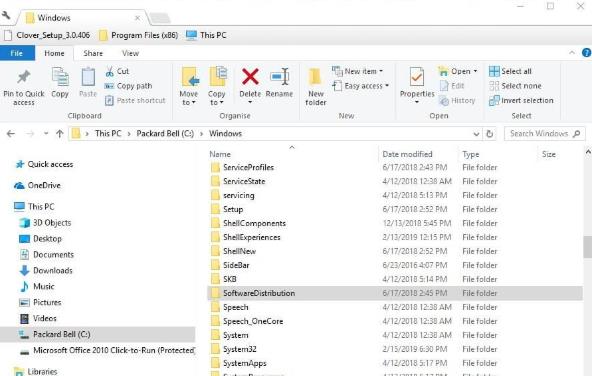Click the Edit command in Open group
The width and height of the screenshot is (592, 376).
(x=452, y=86)
